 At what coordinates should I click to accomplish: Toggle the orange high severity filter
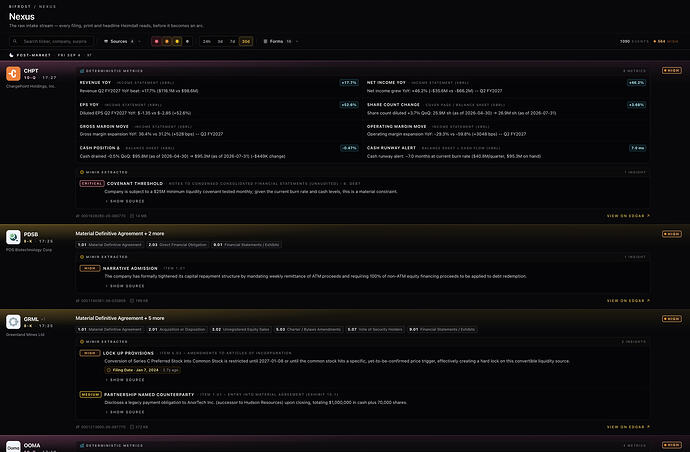click(x=167, y=41)
